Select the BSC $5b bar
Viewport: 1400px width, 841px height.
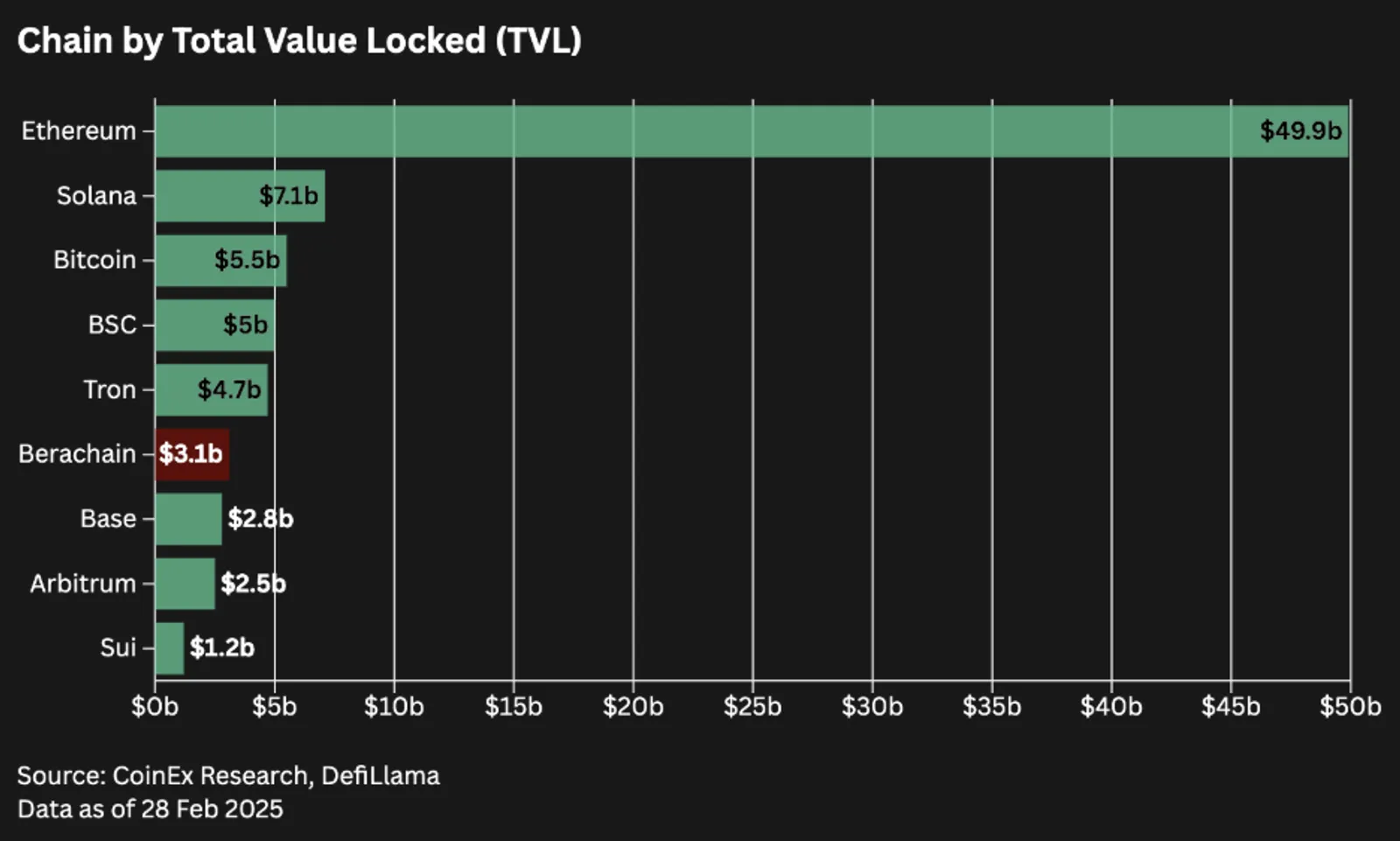tap(214, 326)
